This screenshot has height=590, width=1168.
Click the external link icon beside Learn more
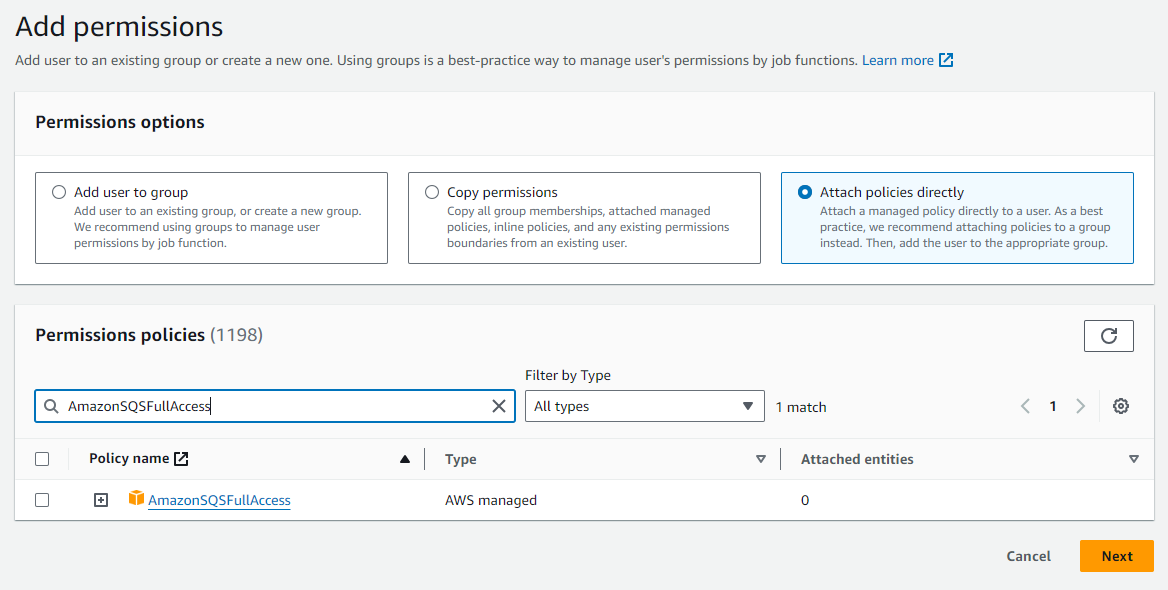pos(946,60)
